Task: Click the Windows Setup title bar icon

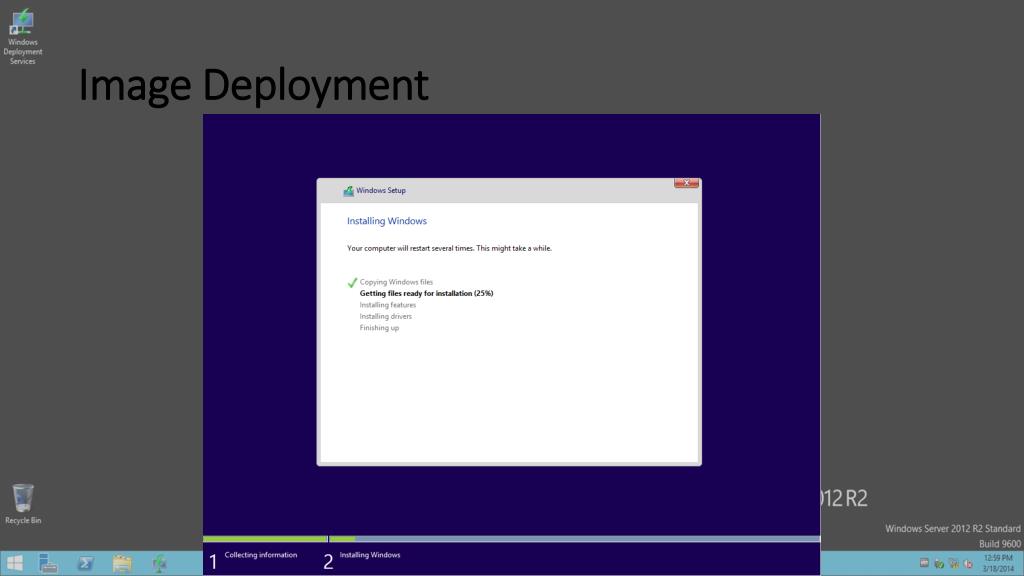Action: tap(349, 191)
